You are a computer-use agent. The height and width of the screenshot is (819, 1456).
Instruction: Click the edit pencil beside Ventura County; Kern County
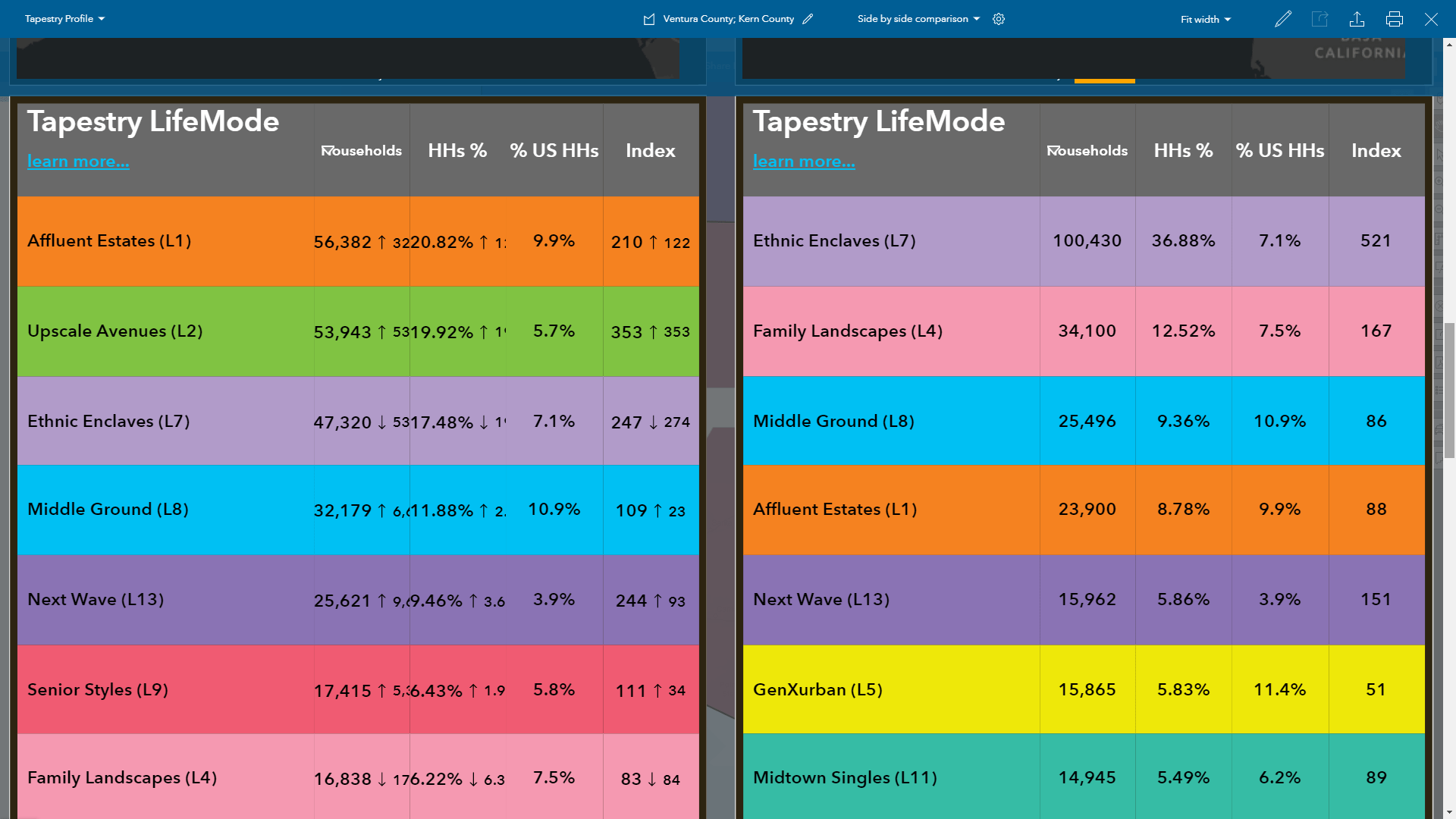tap(808, 19)
